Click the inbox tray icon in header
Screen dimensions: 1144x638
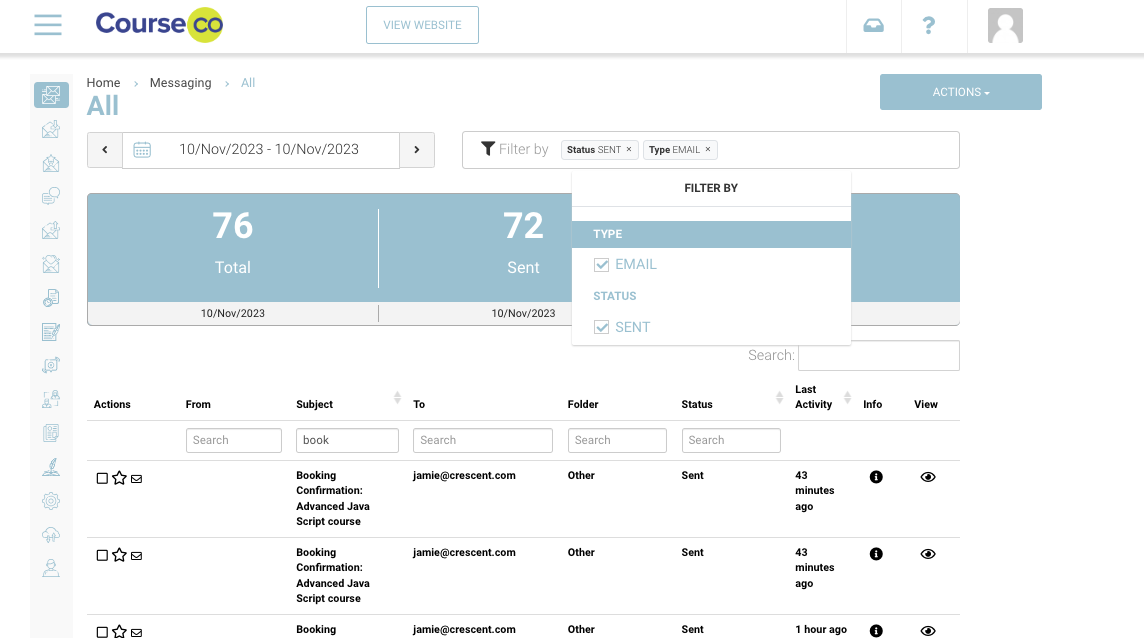(873, 26)
